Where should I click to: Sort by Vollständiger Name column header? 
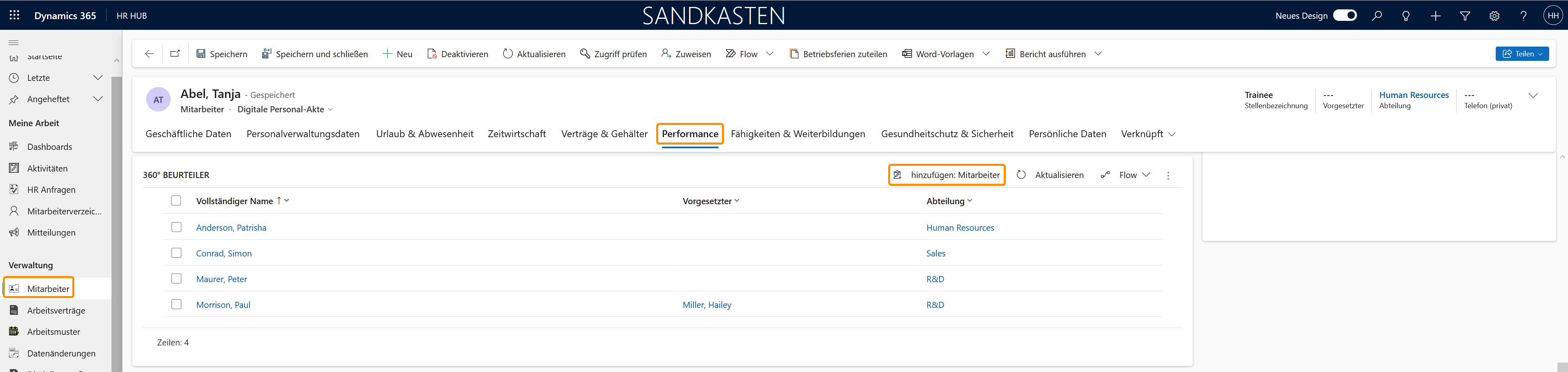[x=234, y=201]
